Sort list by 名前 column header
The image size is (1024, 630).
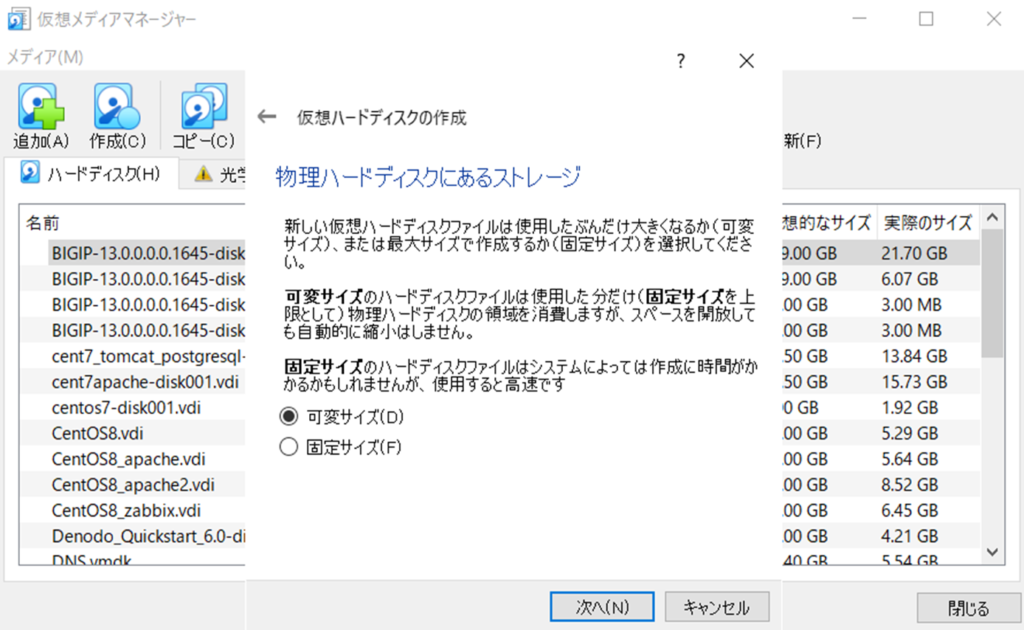(42, 223)
